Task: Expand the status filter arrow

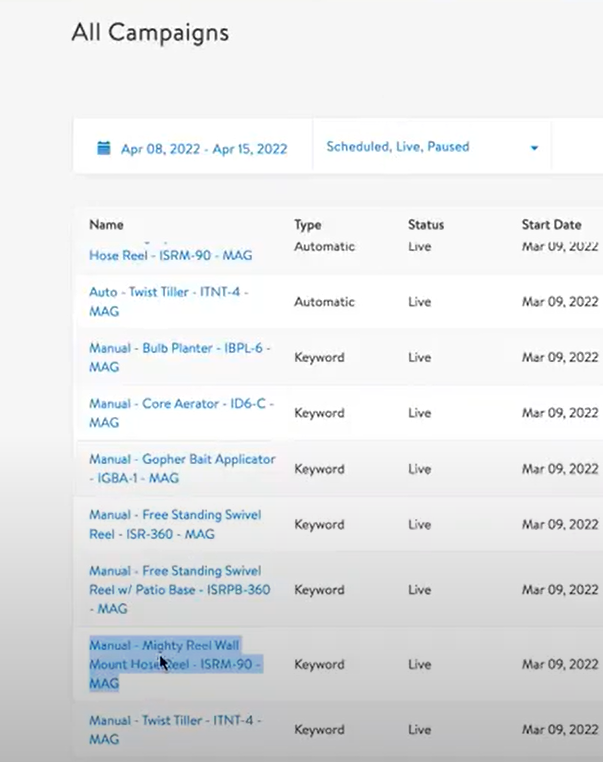Action: (534, 148)
